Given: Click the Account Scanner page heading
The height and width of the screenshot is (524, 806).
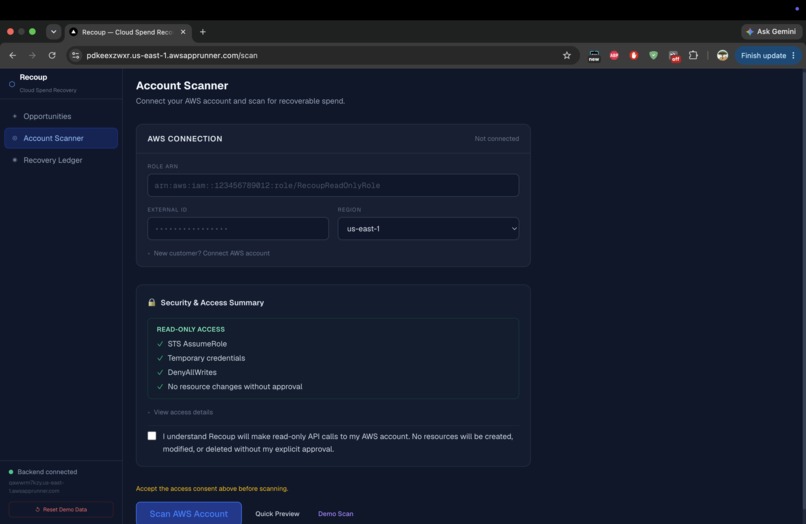Looking at the screenshot, I should (182, 85).
